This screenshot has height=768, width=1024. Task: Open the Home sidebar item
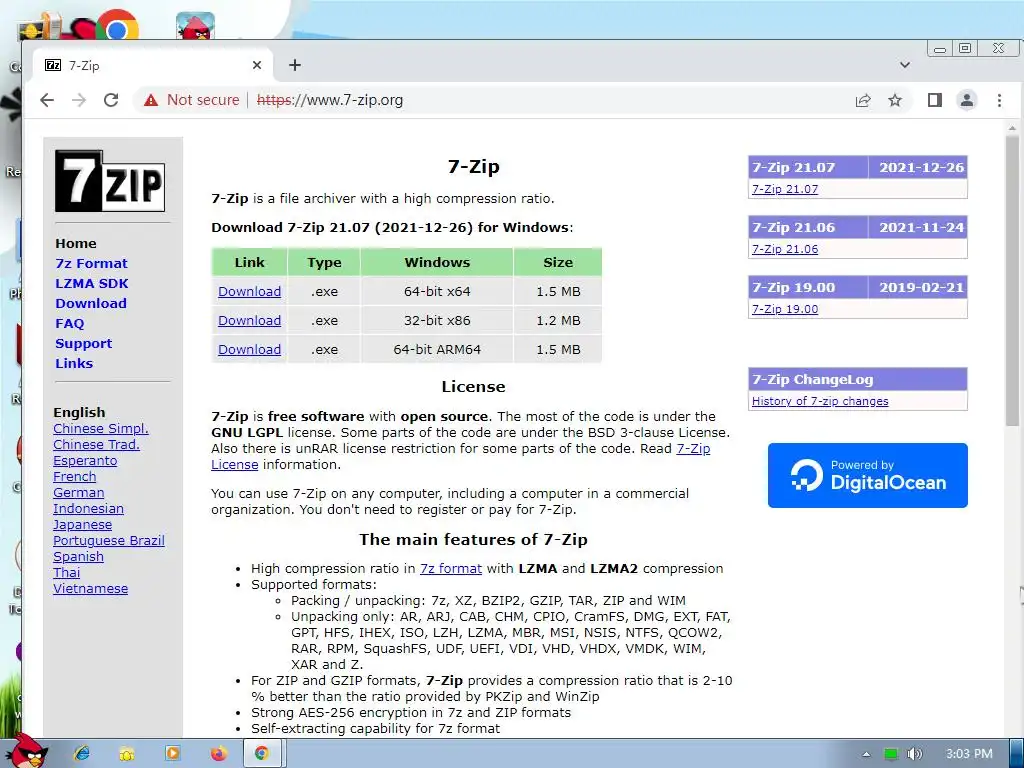click(x=76, y=244)
